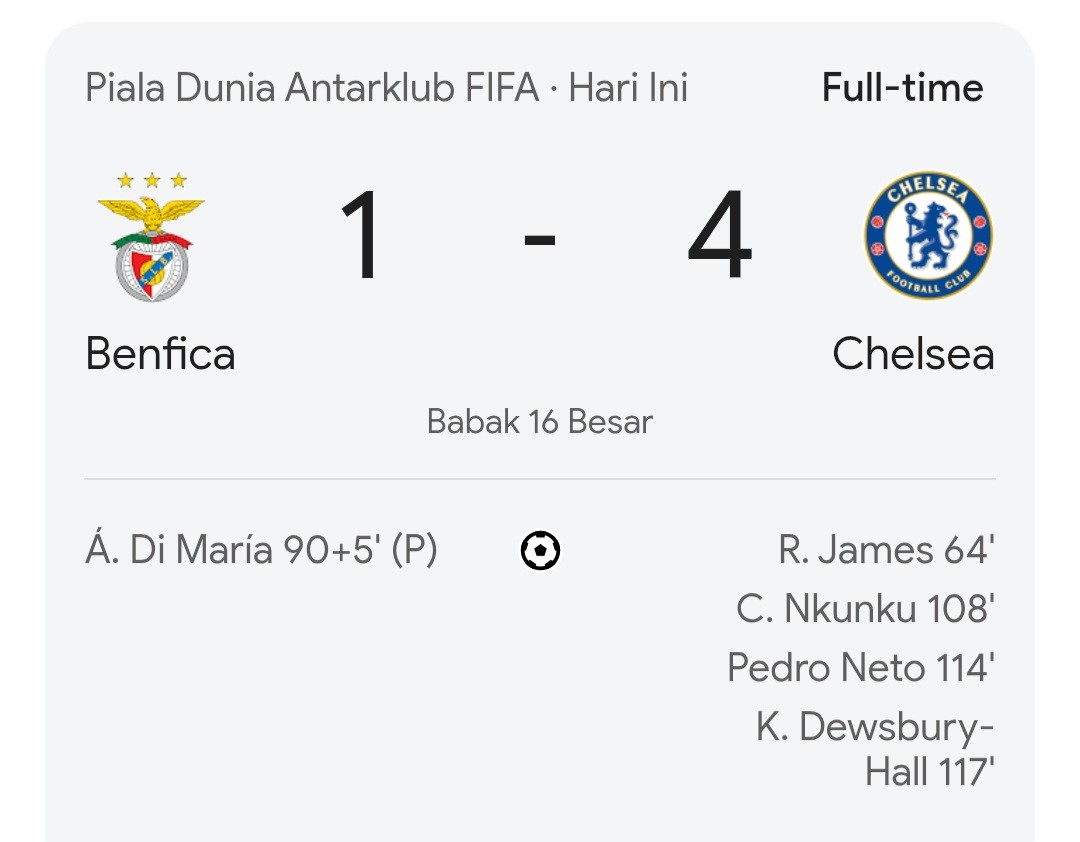Click the Chelsea club crest
Screen dimensions: 1080x842
[x=928, y=236]
